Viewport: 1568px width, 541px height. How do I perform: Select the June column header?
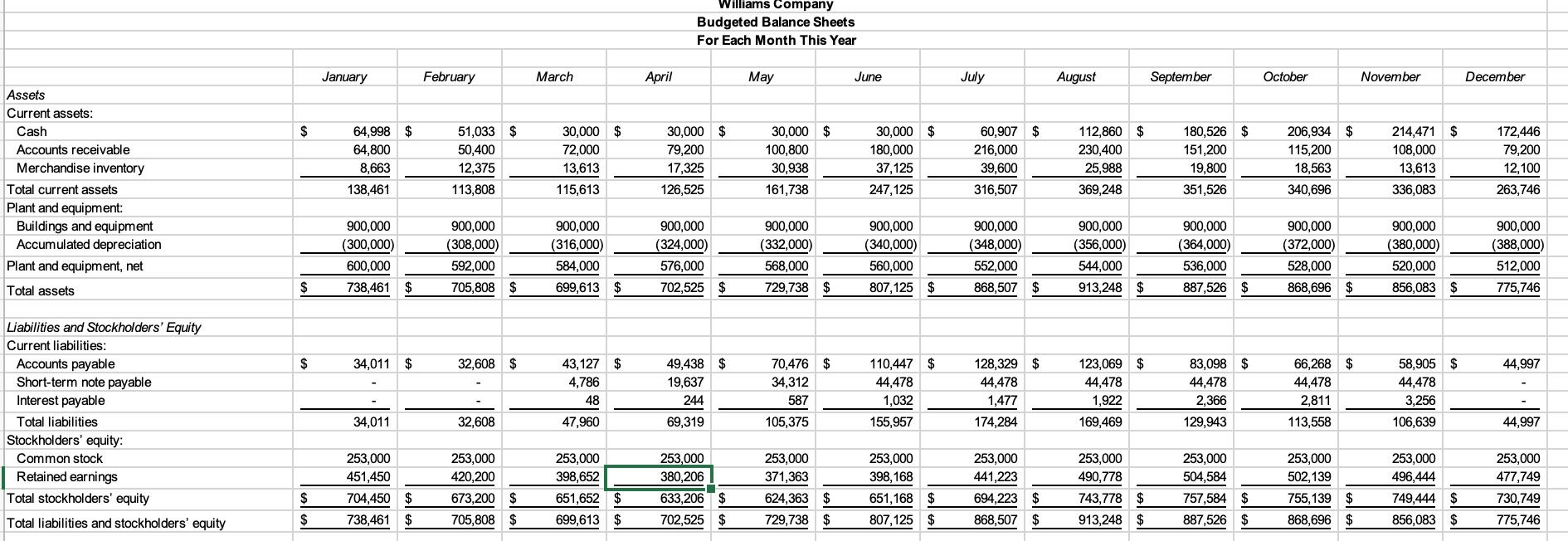tap(868, 76)
